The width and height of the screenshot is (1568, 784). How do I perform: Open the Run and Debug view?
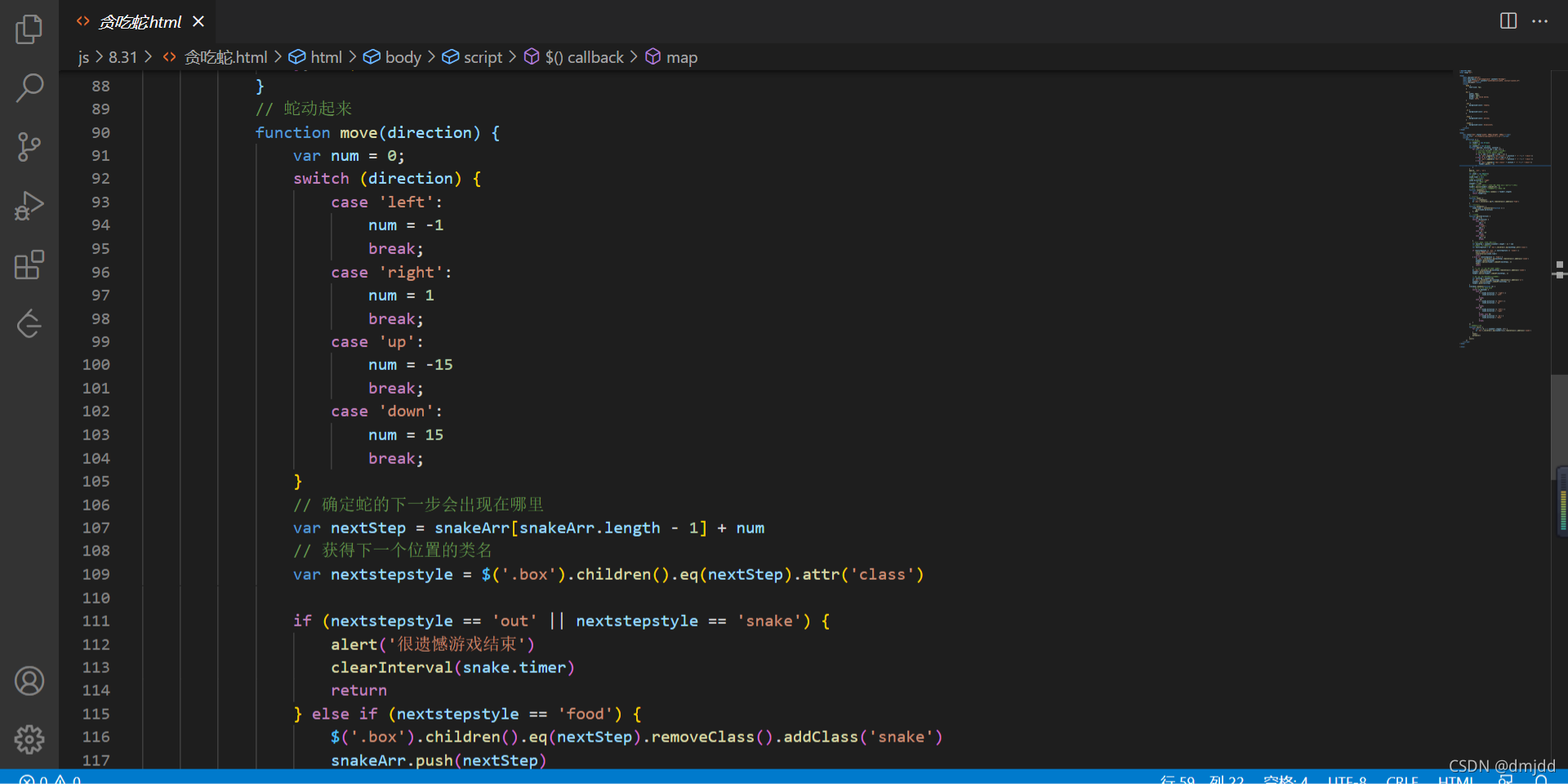click(x=29, y=206)
